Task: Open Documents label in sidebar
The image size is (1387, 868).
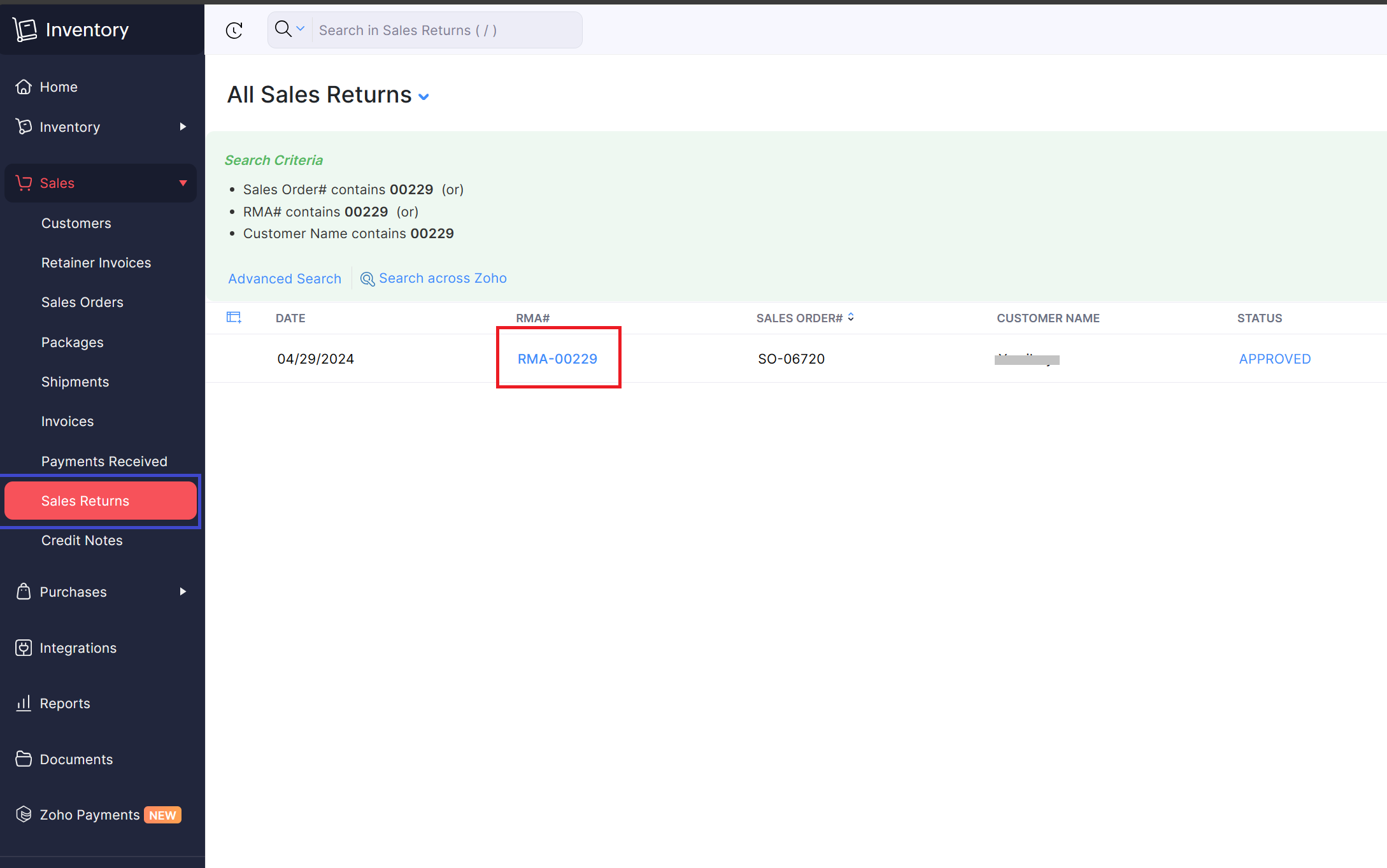Action: [76, 760]
